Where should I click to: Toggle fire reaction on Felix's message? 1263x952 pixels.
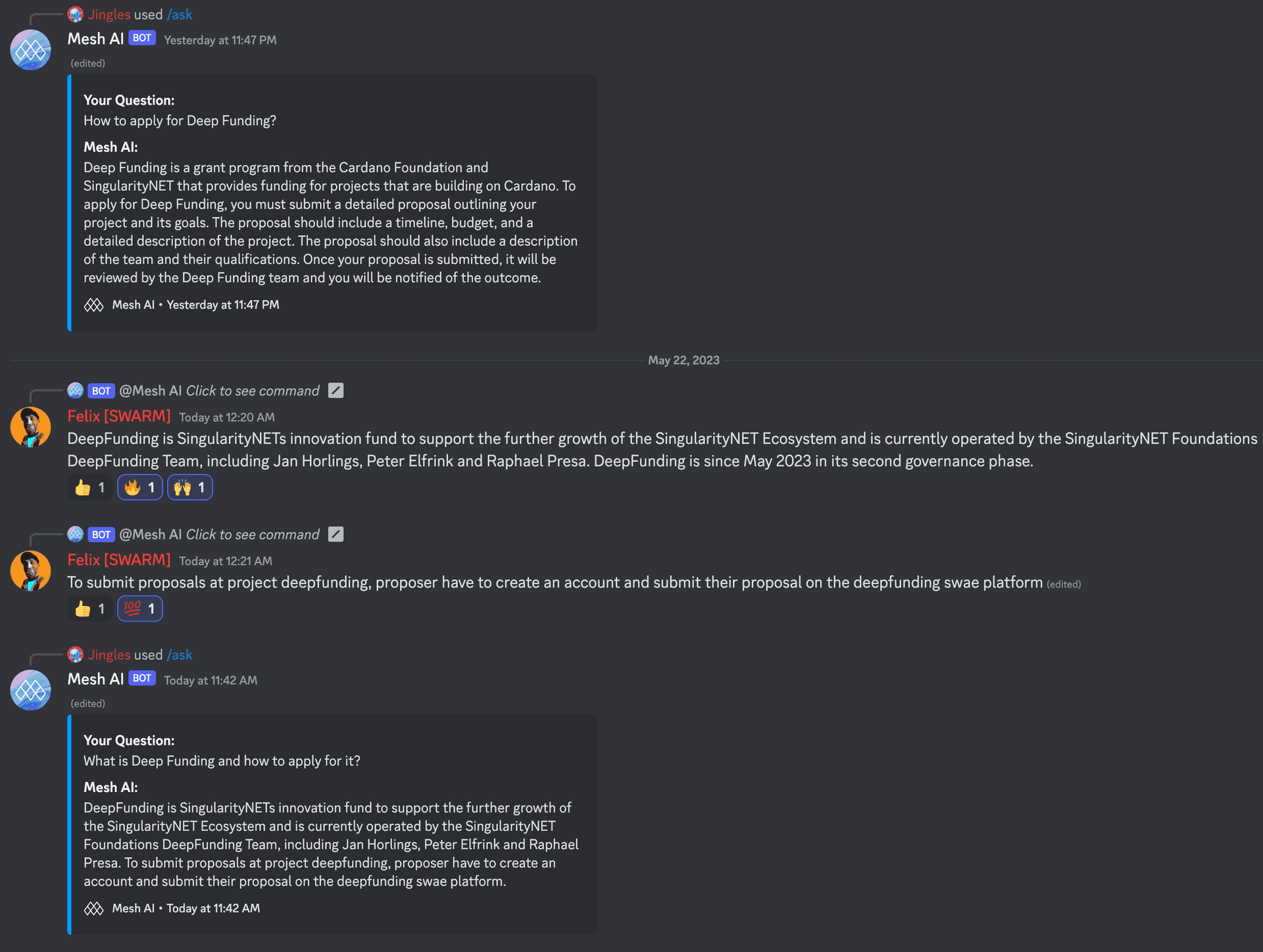click(x=140, y=488)
